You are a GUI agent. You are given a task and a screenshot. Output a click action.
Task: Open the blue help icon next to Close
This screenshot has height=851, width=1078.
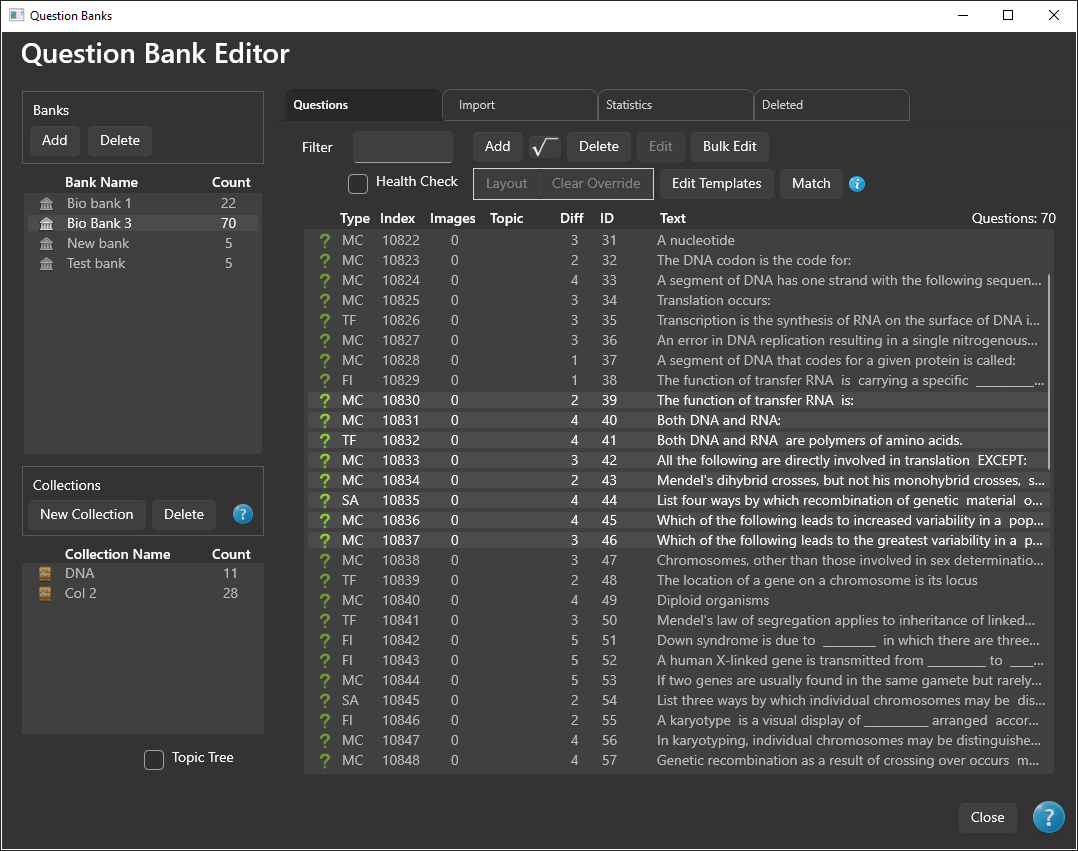coord(1048,817)
